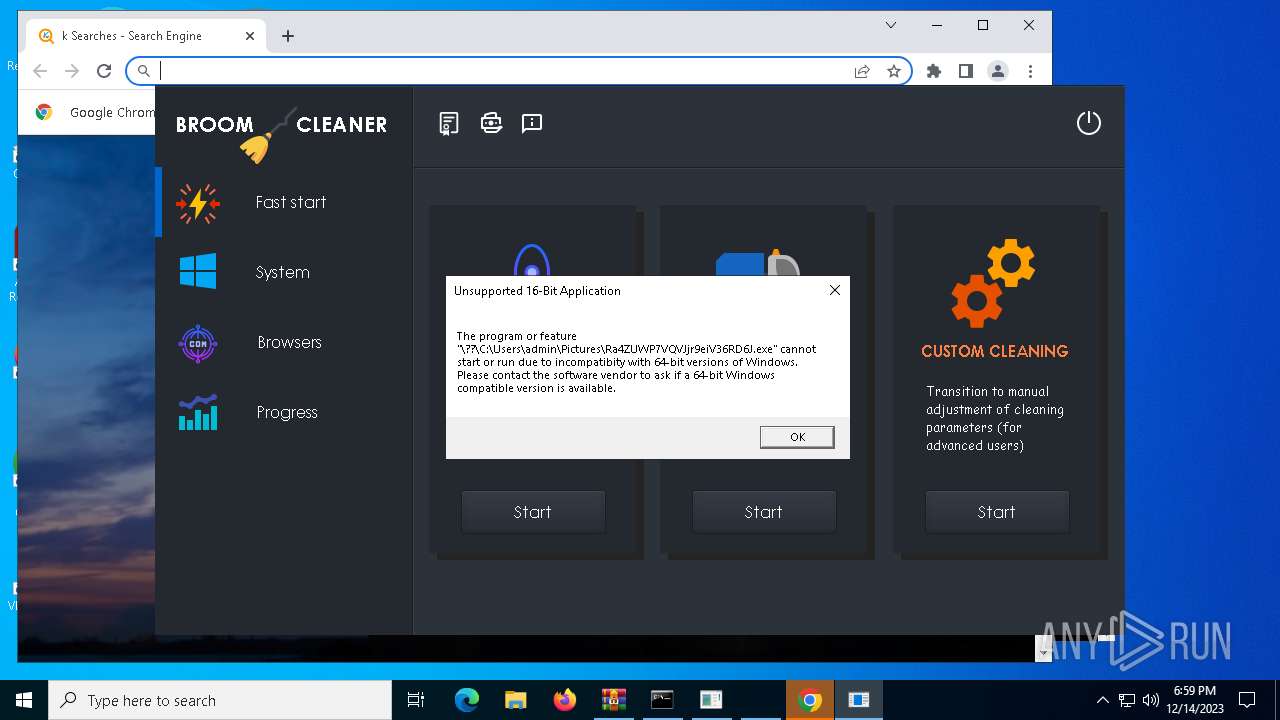Click the Progress bar chart icon
Image resolution: width=1280 pixels, height=720 pixels.
click(198, 412)
